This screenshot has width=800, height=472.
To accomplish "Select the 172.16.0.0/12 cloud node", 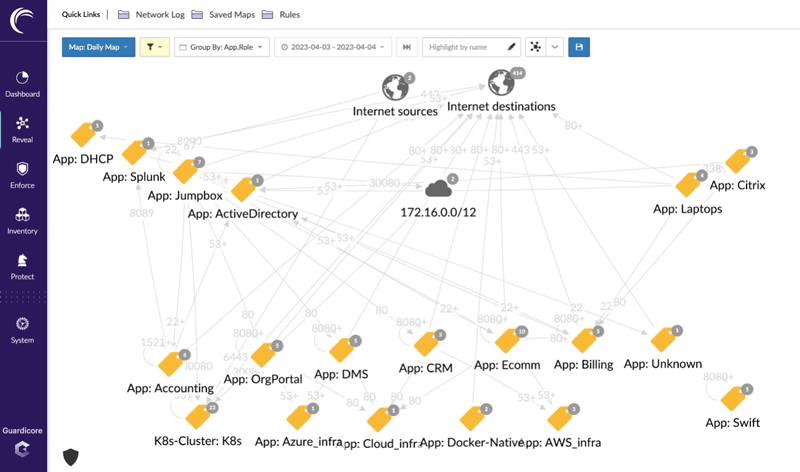I will pyautogui.click(x=438, y=189).
